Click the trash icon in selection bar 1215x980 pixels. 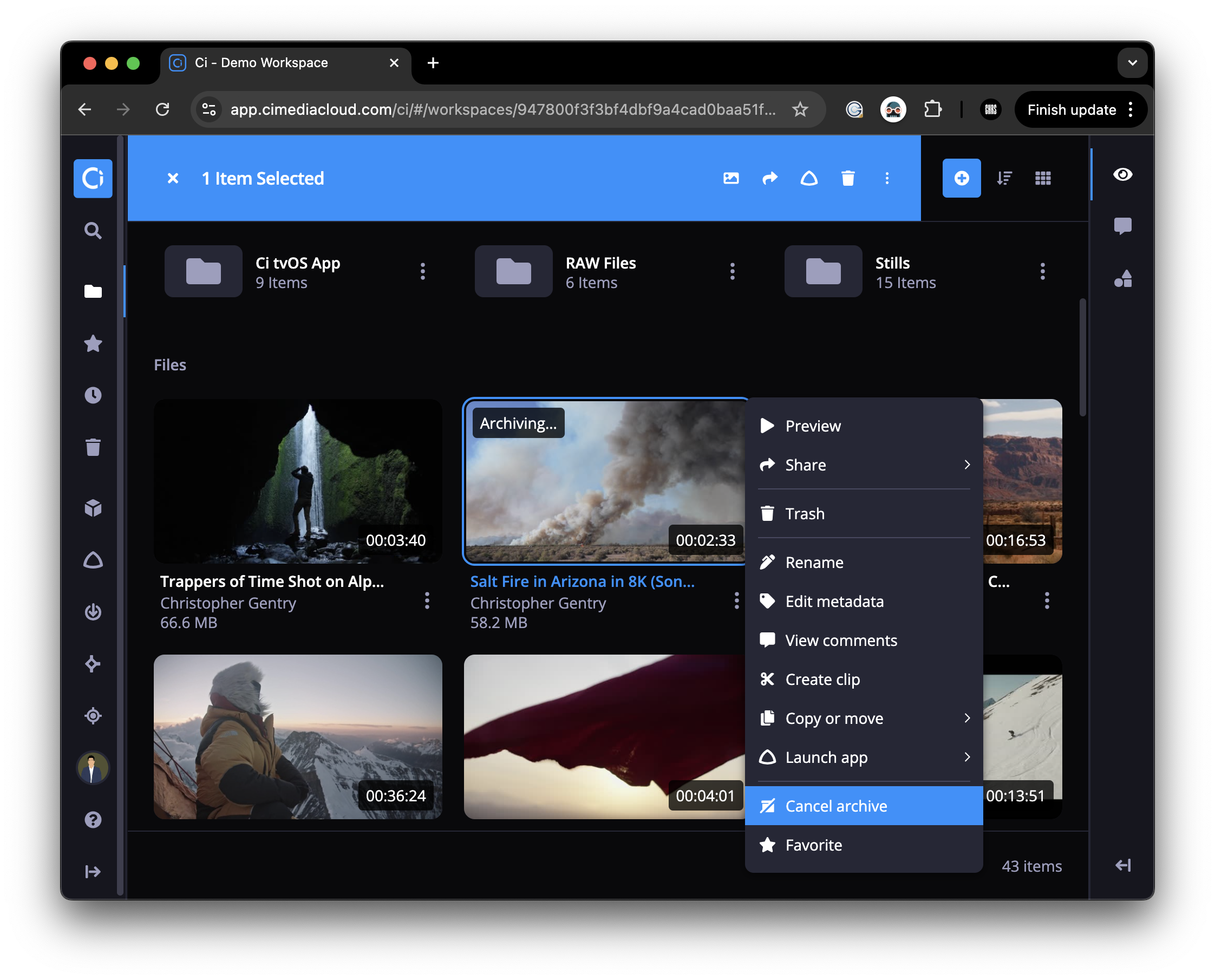coord(847,178)
